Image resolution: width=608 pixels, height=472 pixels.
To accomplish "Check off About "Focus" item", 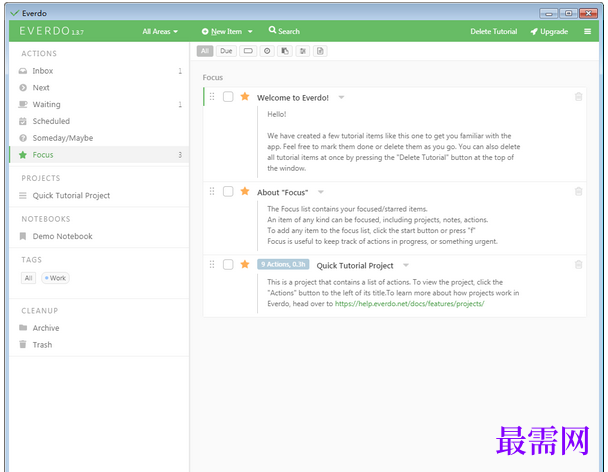I will 228,191.
